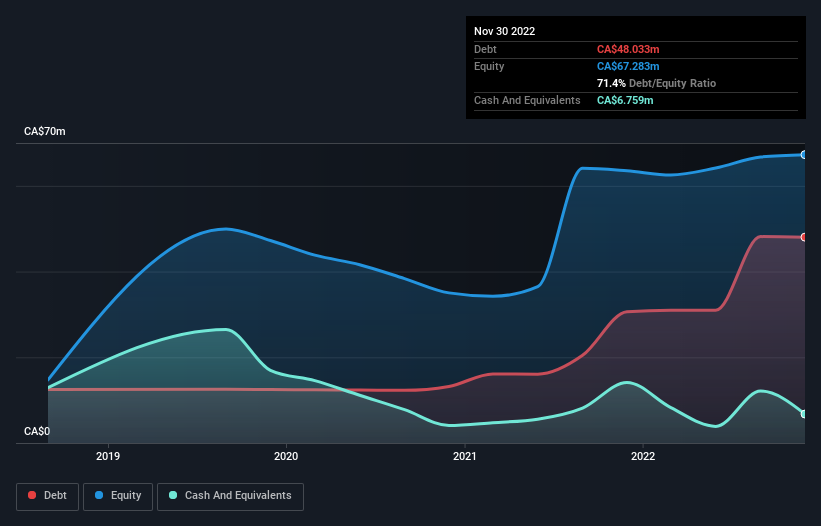Click the Equity label in tooltip
821x526 pixels.
point(489,66)
